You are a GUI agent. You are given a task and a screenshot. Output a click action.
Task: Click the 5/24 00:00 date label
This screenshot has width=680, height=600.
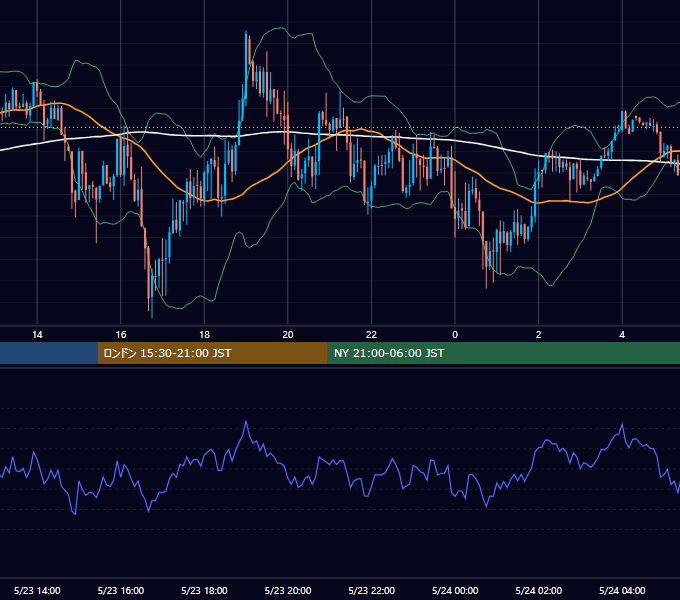455,590
